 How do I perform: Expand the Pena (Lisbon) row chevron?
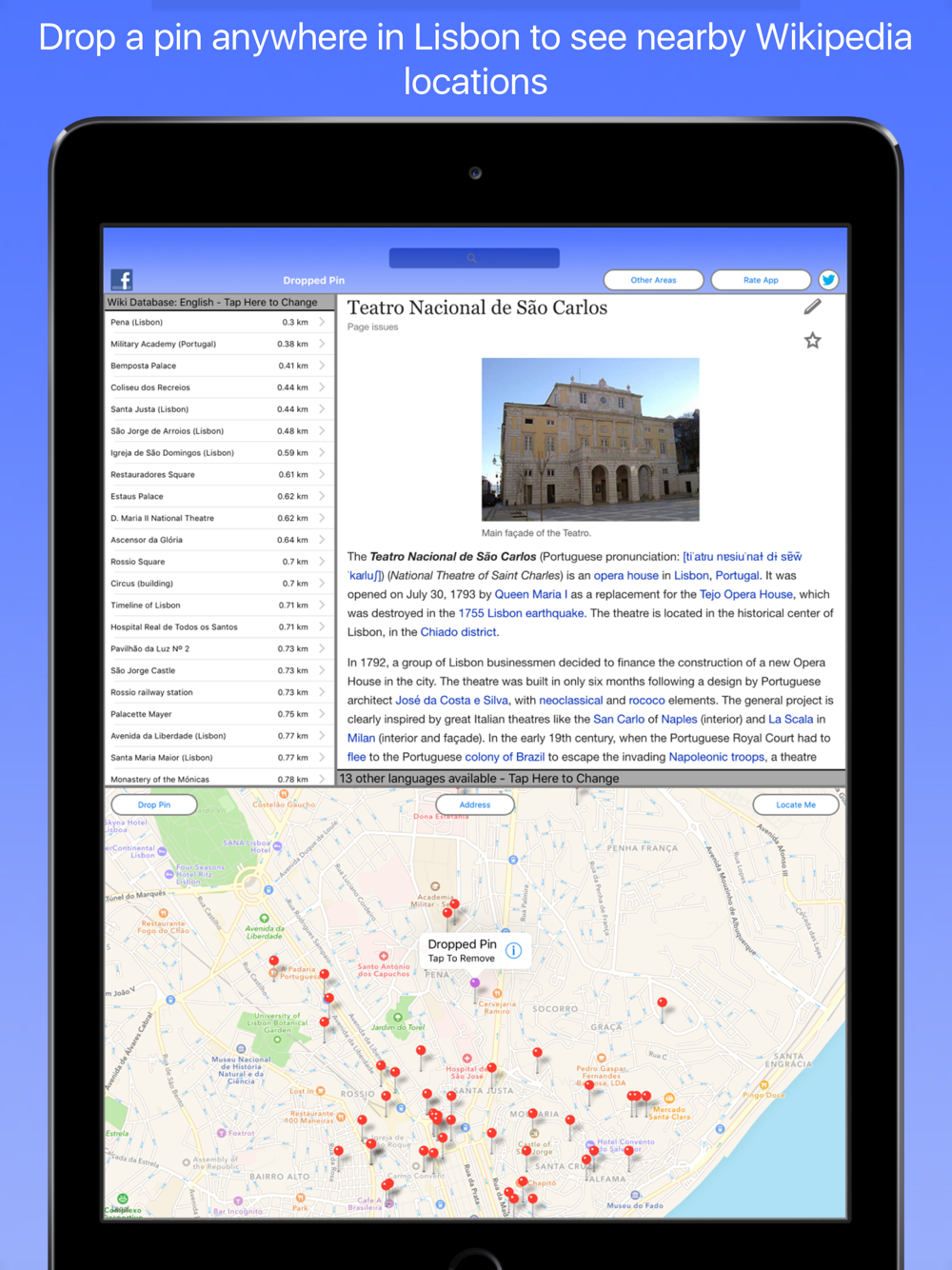(x=322, y=322)
